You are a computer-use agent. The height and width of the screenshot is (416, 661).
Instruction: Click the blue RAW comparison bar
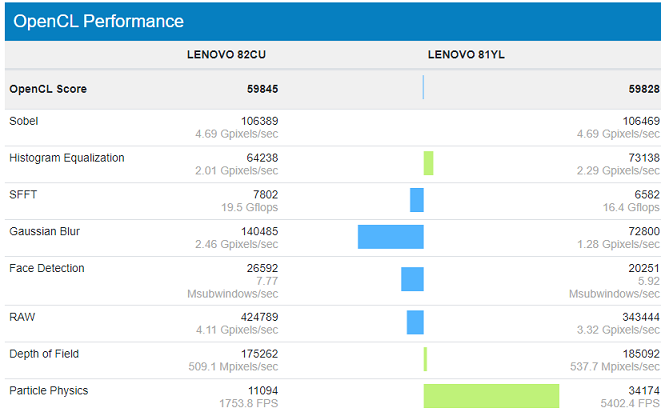415,322
